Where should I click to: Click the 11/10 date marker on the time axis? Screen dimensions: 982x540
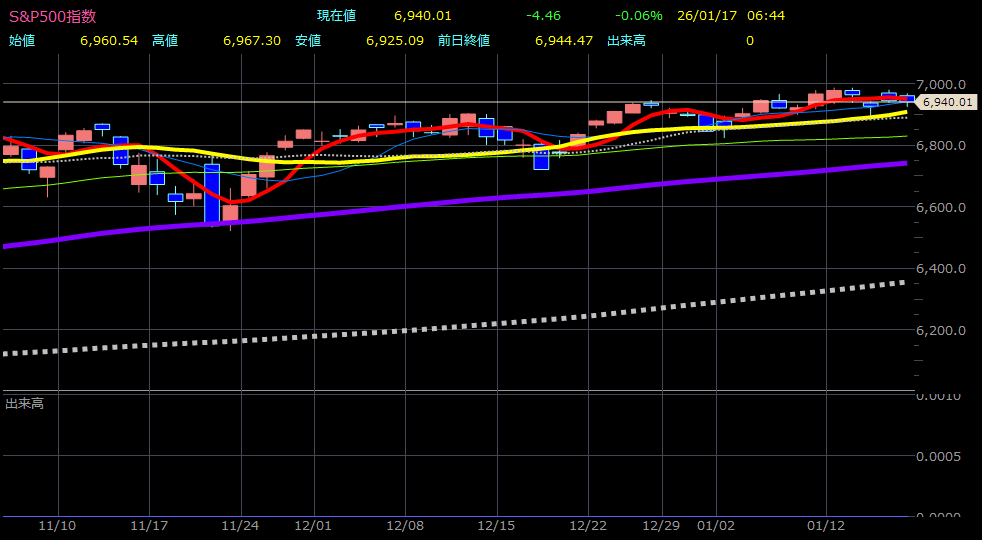click(x=58, y=525)
